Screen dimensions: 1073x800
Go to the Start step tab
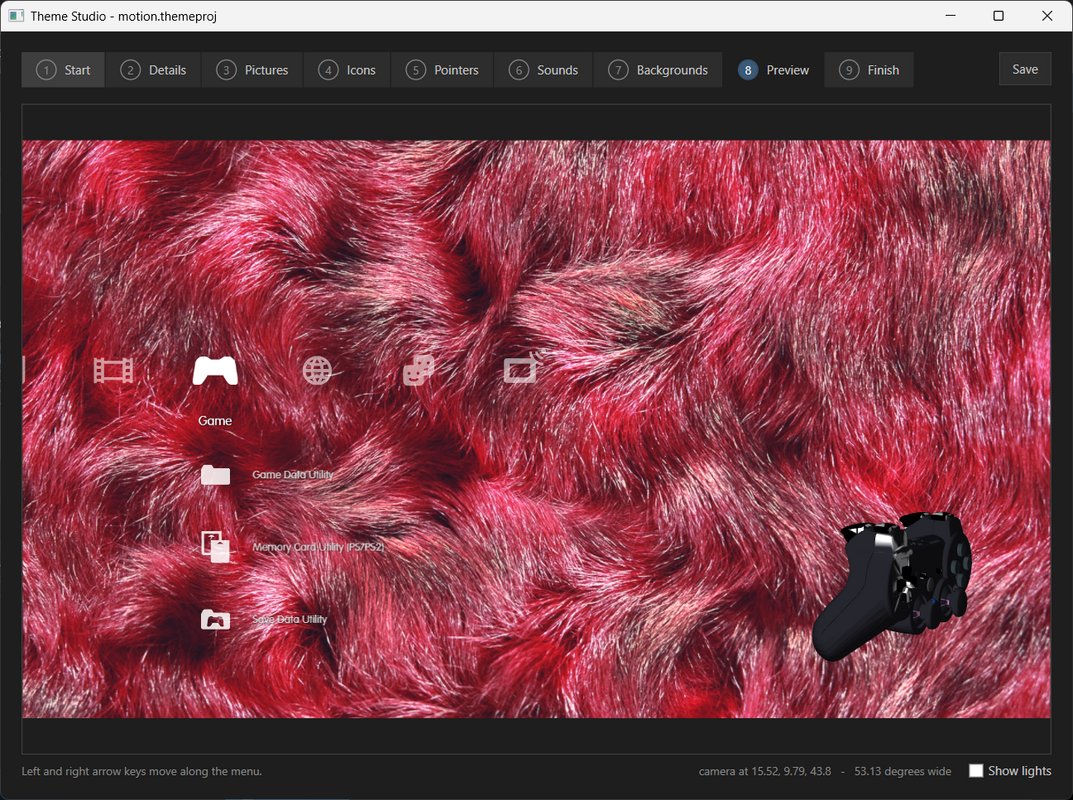click(x=63, y=70)
